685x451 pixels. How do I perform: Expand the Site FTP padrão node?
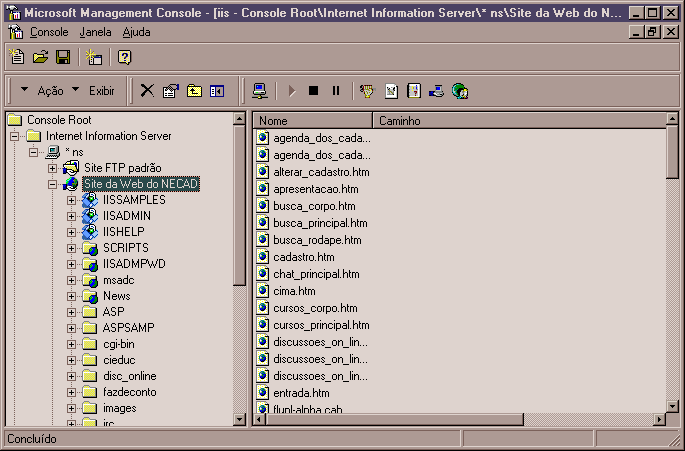[53, 167]
